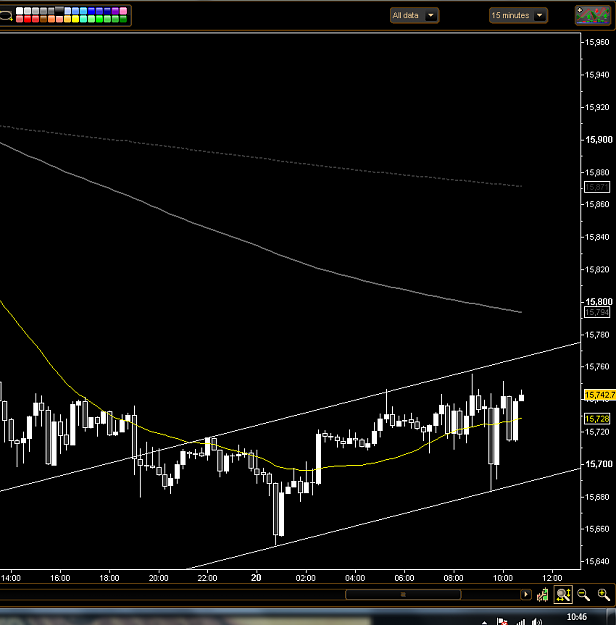Toggle the auto-fit zoom magnifier
616x625 pixels.
(563, 595)
